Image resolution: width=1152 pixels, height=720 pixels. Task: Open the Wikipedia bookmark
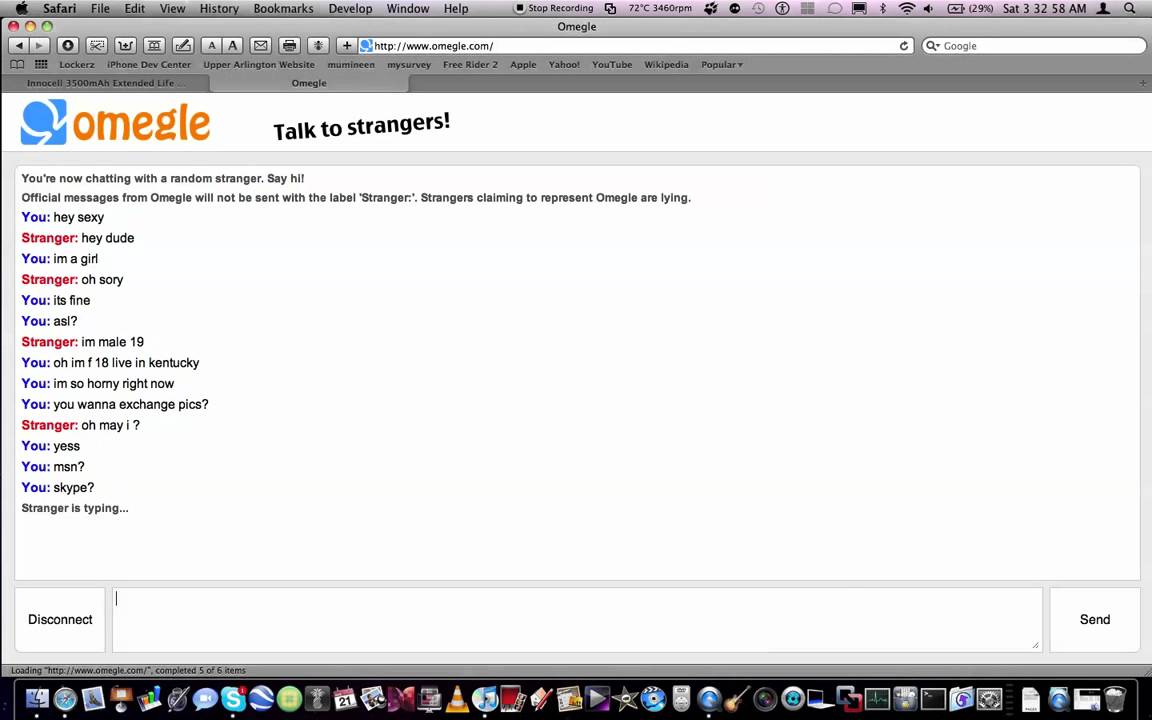point(666,65)
